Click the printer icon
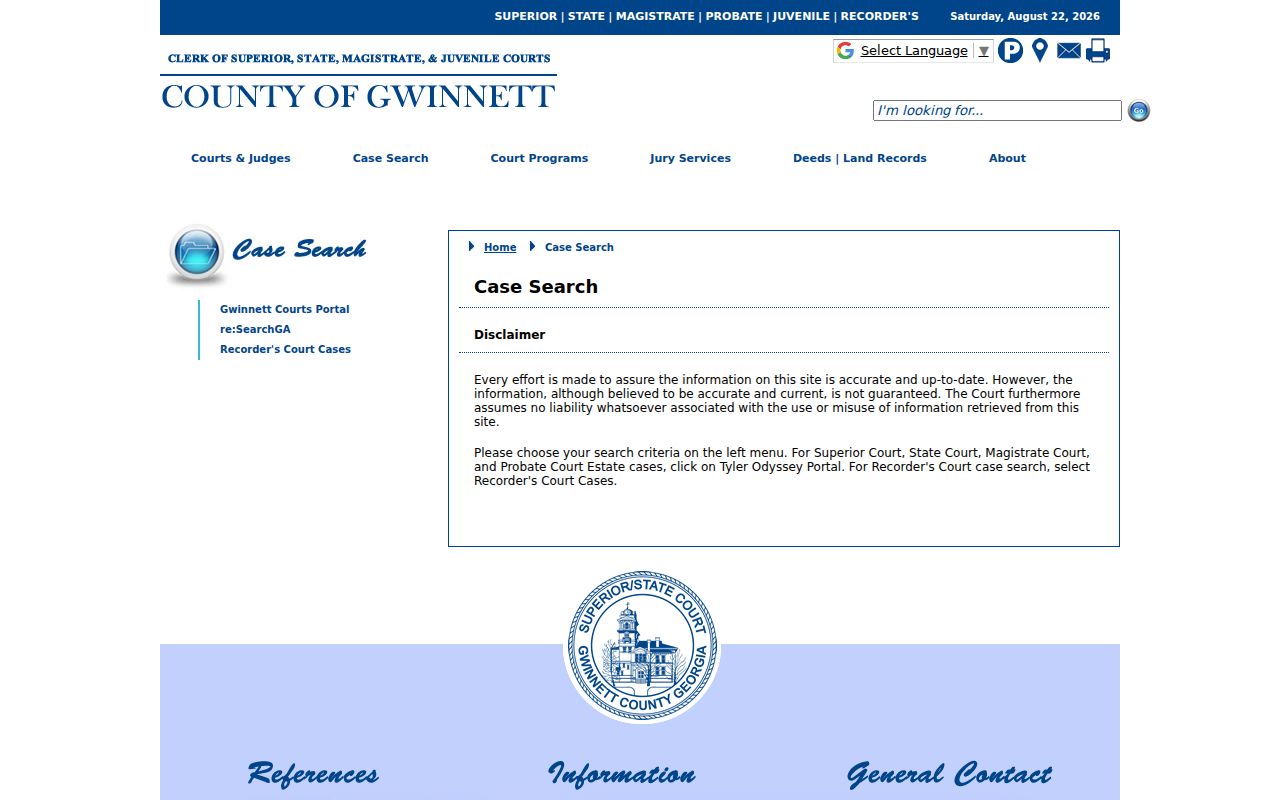Screen dimensions: 1280x800 [1098, 50]
